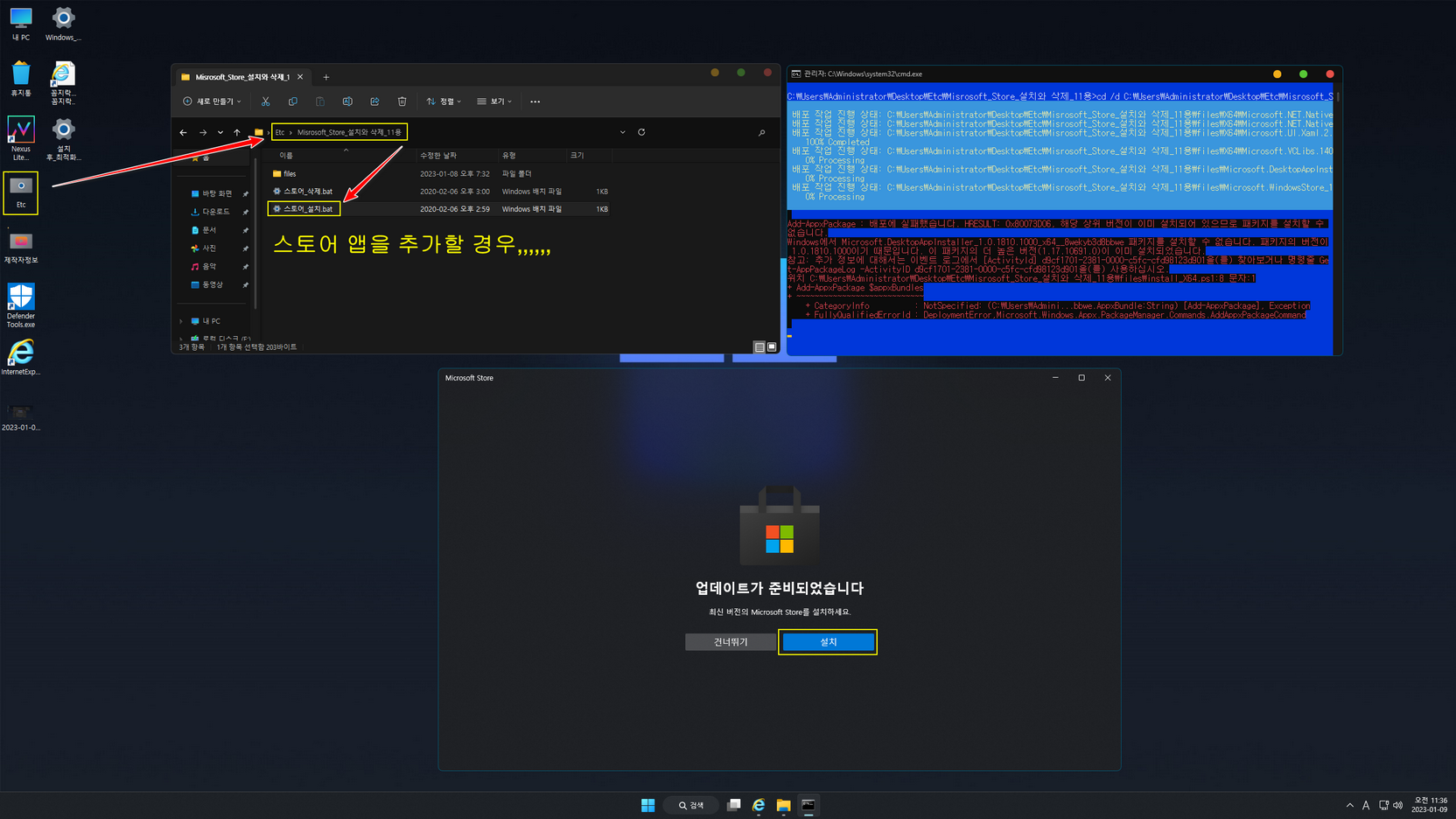
Task: Click the Paste icon in Explorer toolbar
Action: [320, 101]
